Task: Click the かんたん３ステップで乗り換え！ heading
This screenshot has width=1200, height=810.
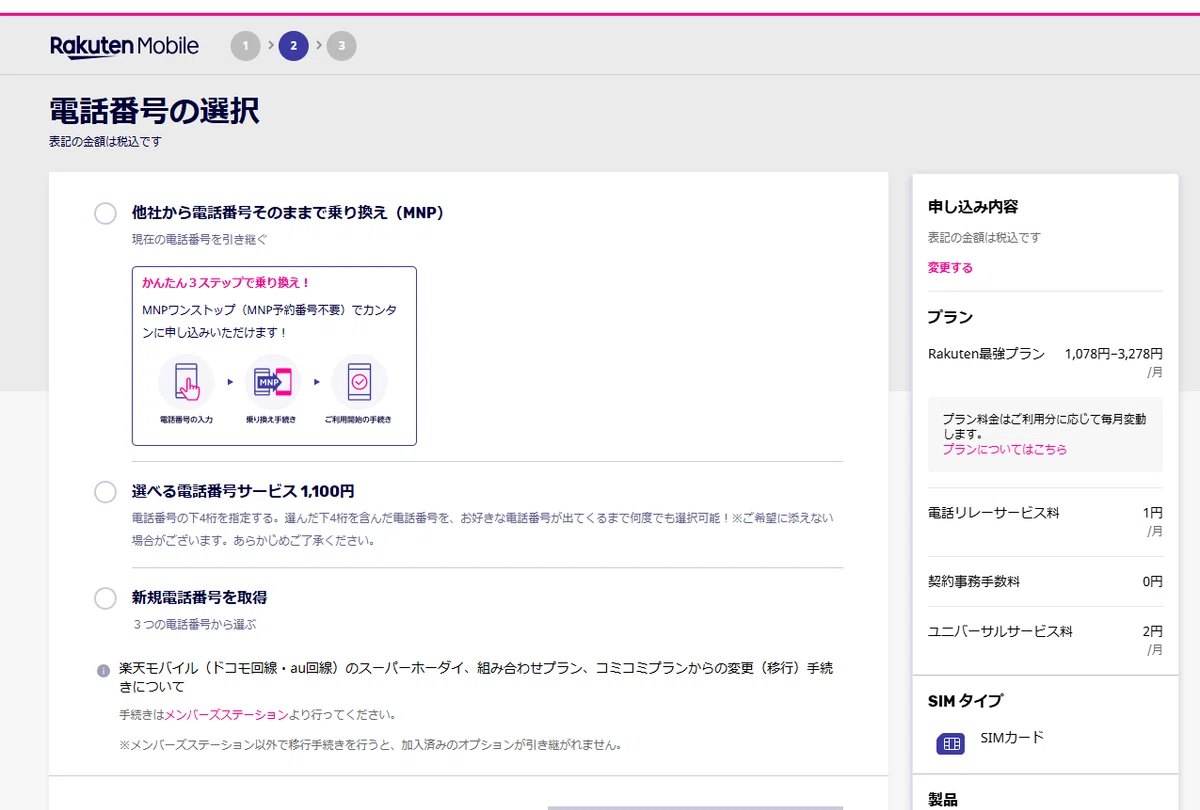Action: pos(226,283)
